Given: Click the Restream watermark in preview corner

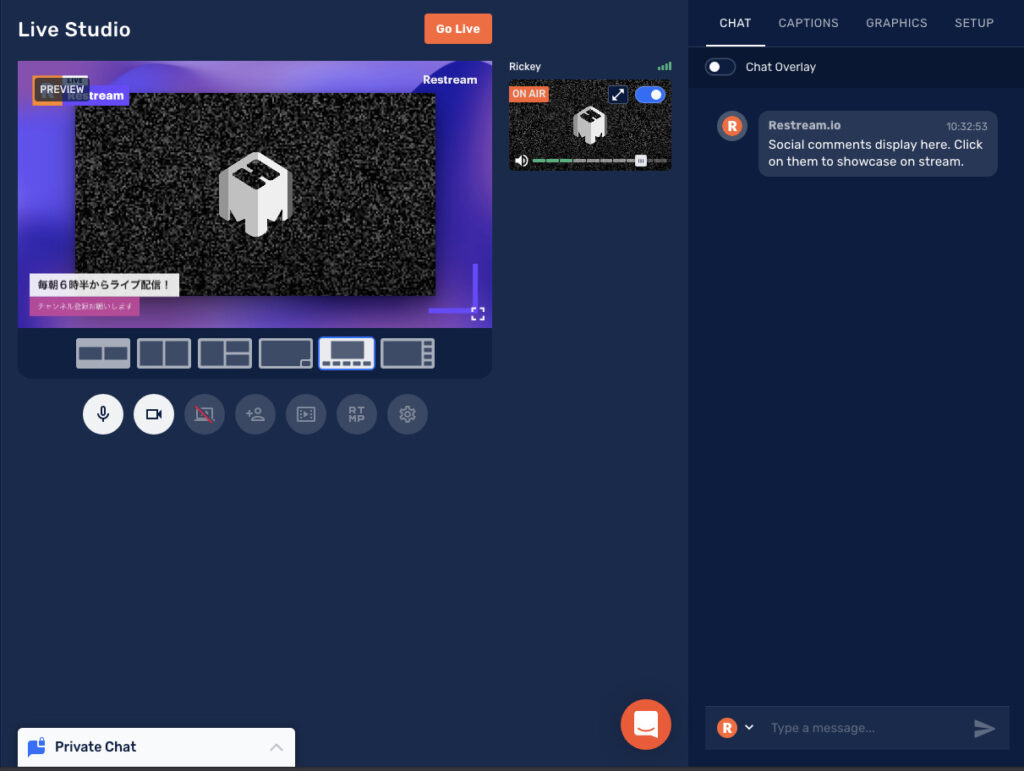Looking at the screenshot, I should (450, 80).
